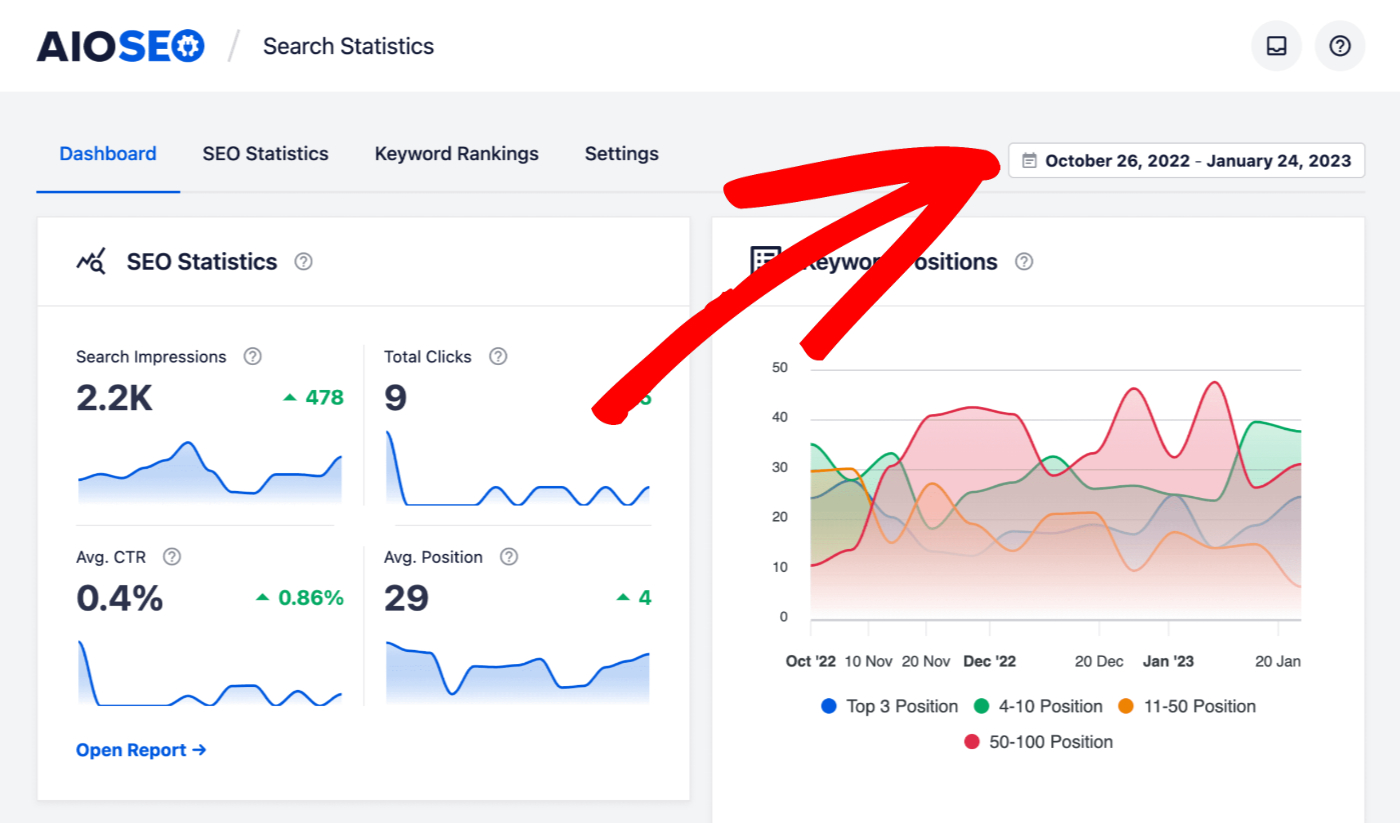Click the 2.2K Search Impressions value

point(114,398)
